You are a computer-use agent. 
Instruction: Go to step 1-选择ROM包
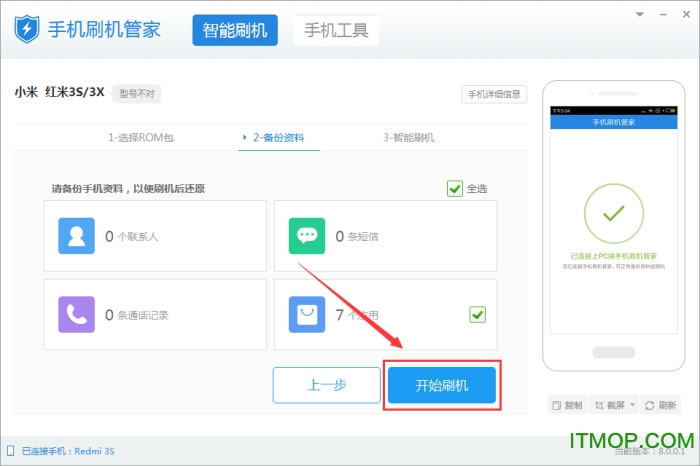tap(141, 137)
